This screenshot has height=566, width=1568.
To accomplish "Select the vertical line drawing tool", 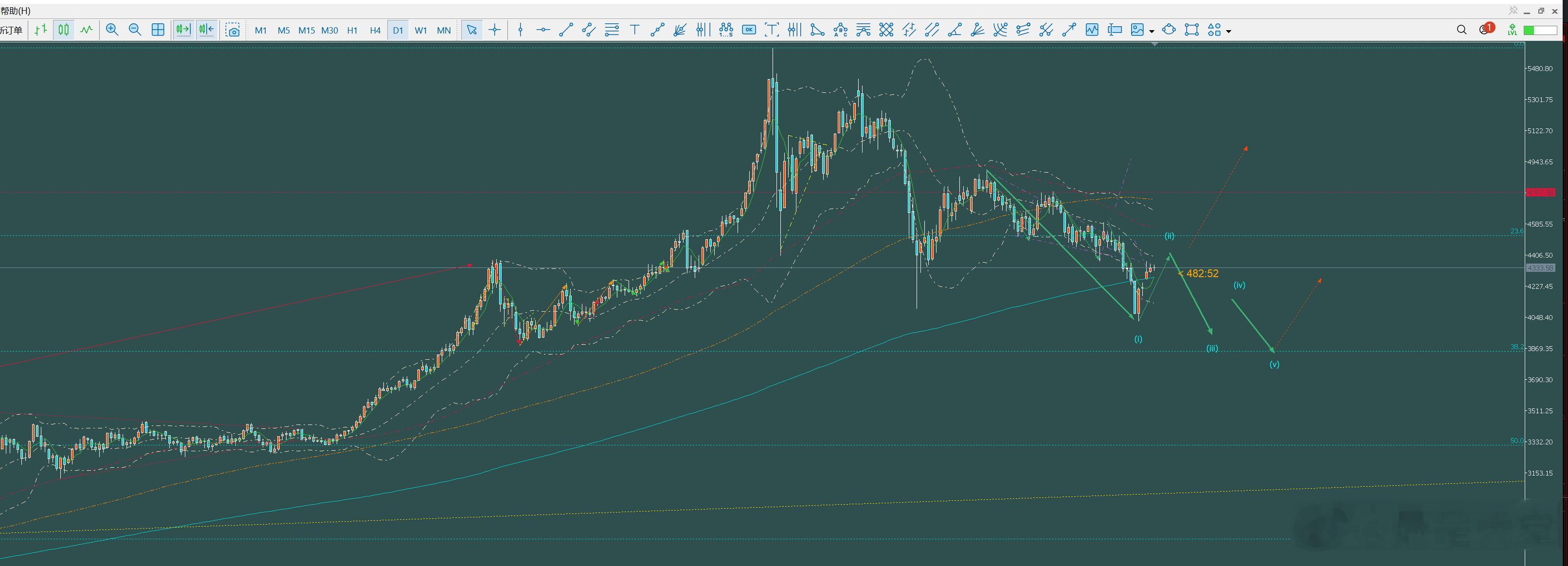I will click(521, 30).
